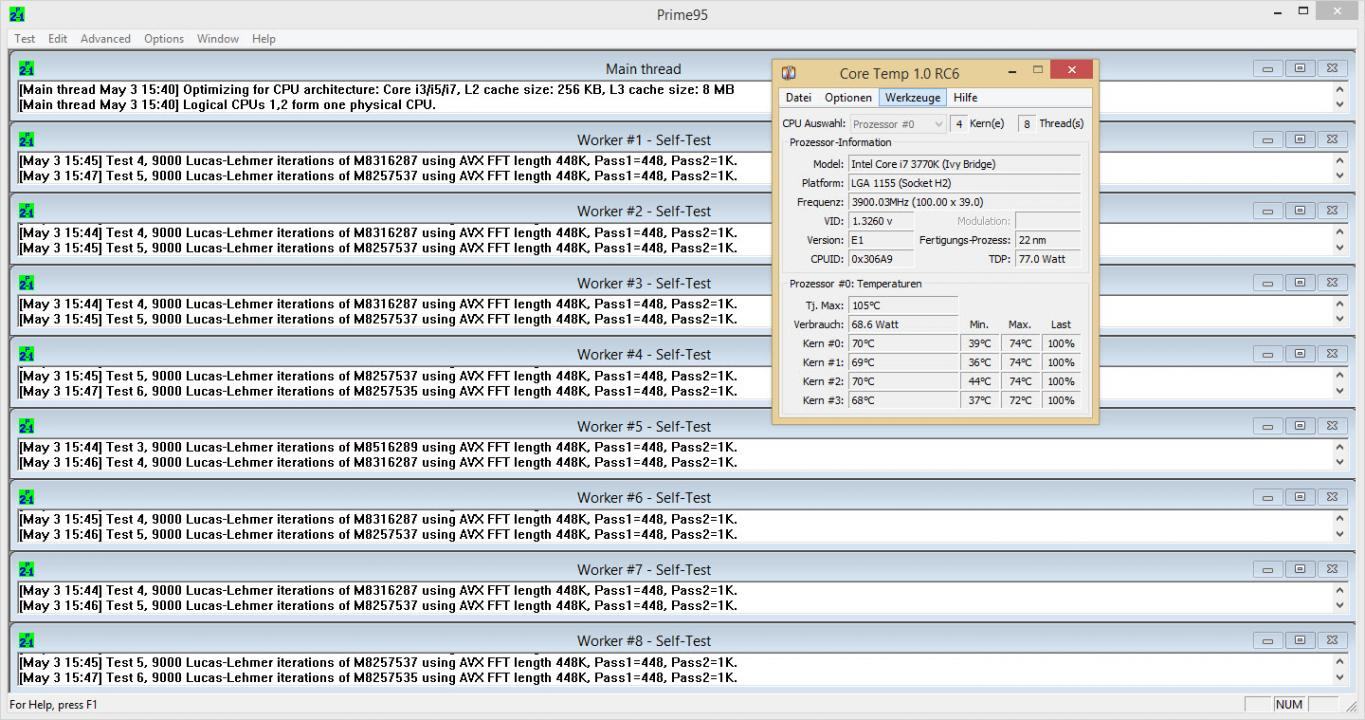This screenshot has height=720, width=1365.
Task: Click the Worker #5 window icon
Action: (26, 426)
